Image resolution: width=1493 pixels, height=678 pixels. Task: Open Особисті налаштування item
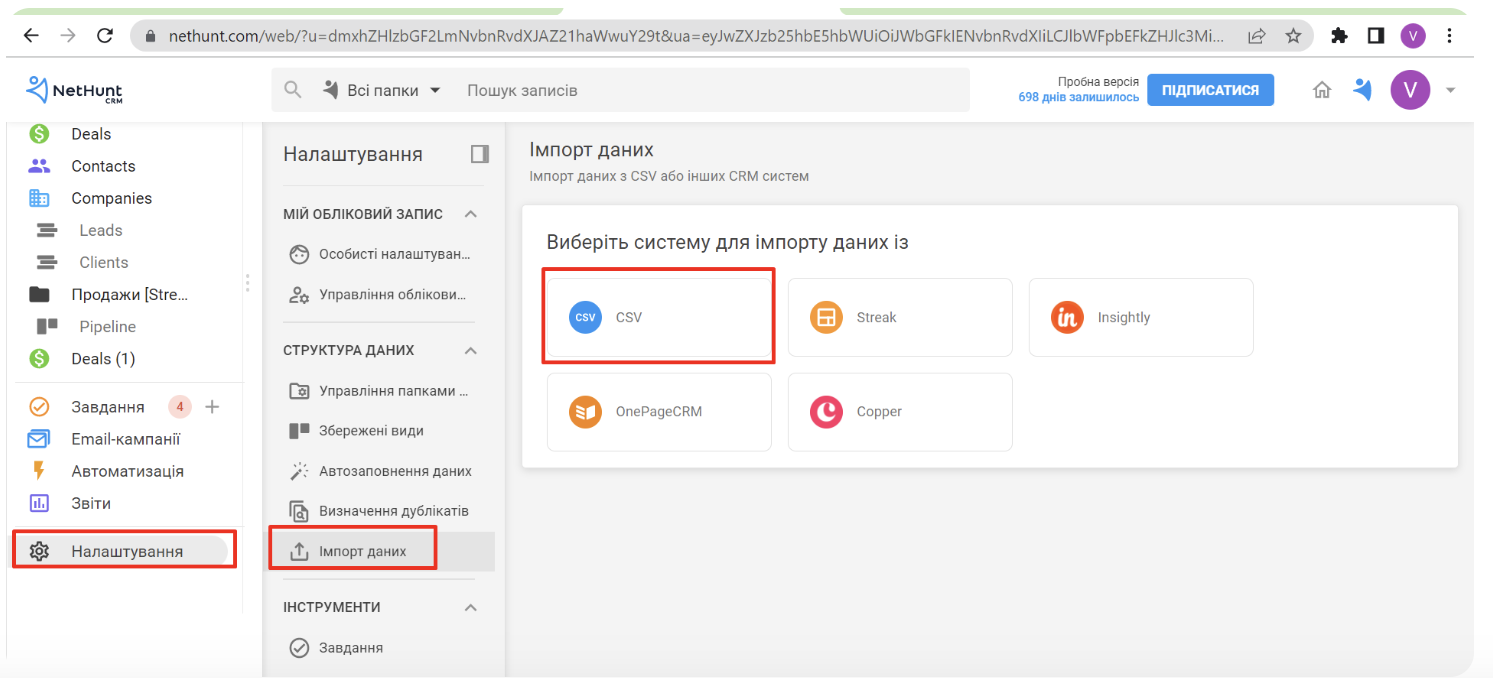click(x=380, y=254)
